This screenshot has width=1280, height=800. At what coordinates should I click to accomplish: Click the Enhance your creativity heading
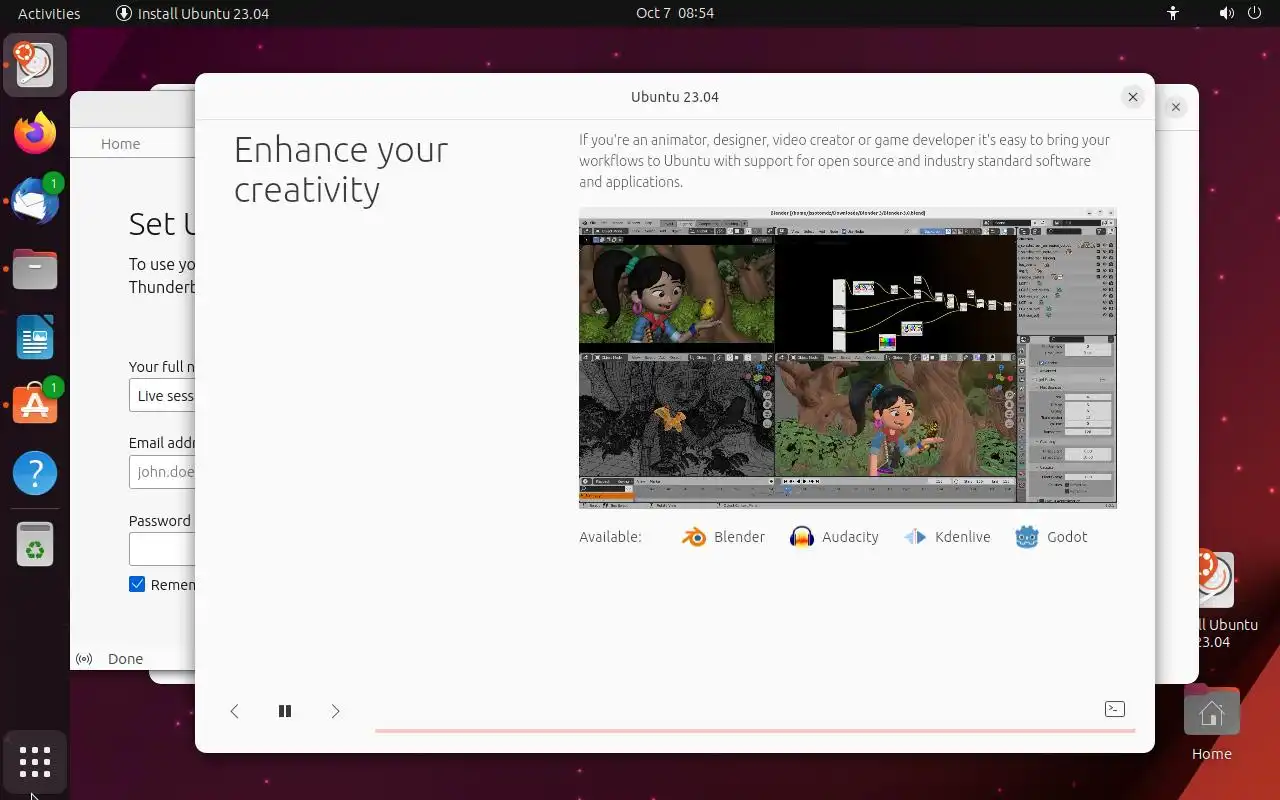(x=341, y=169)
